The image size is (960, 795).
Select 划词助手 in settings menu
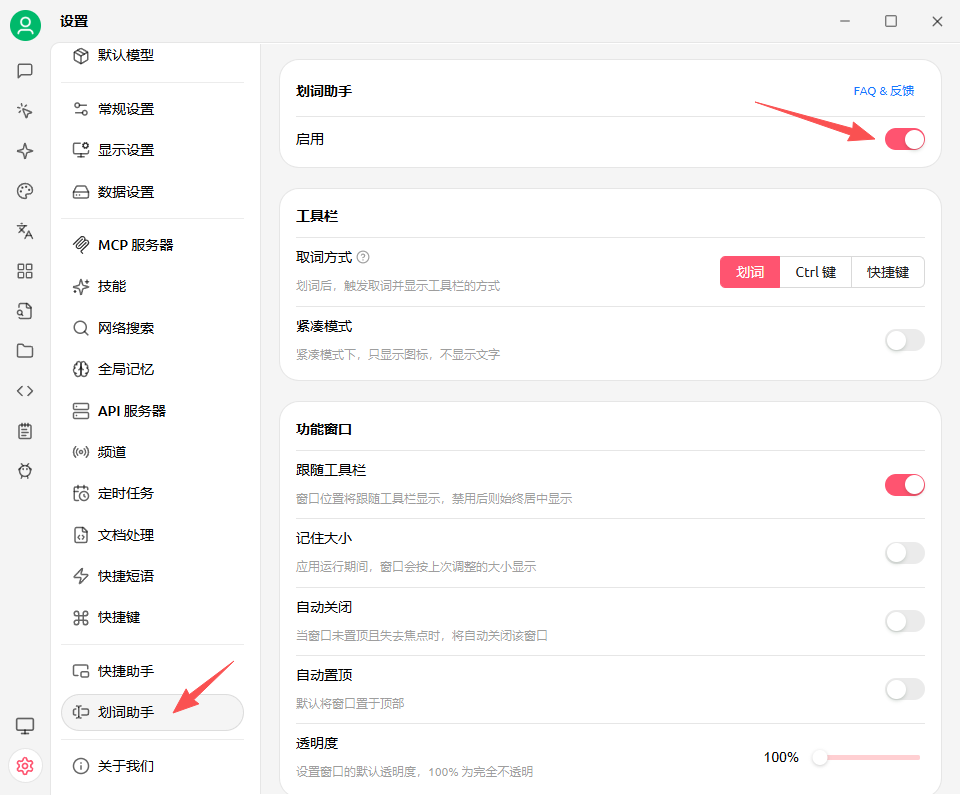click(152, 712)
